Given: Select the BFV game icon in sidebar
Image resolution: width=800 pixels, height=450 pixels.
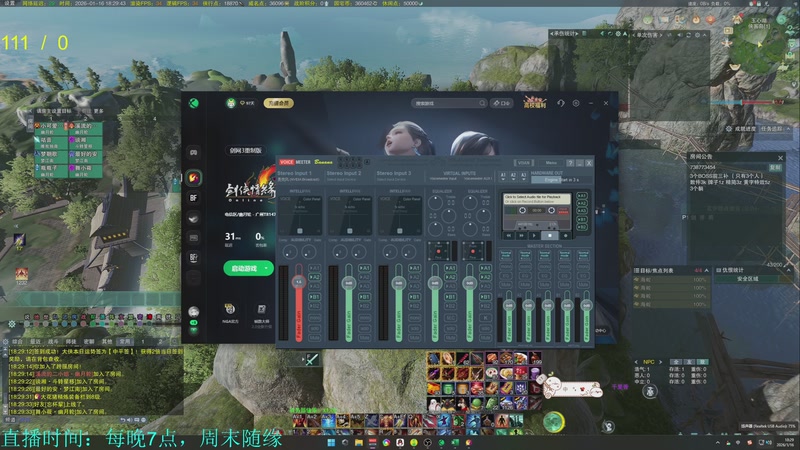Looking at the screenshot, I should point(194,258).
